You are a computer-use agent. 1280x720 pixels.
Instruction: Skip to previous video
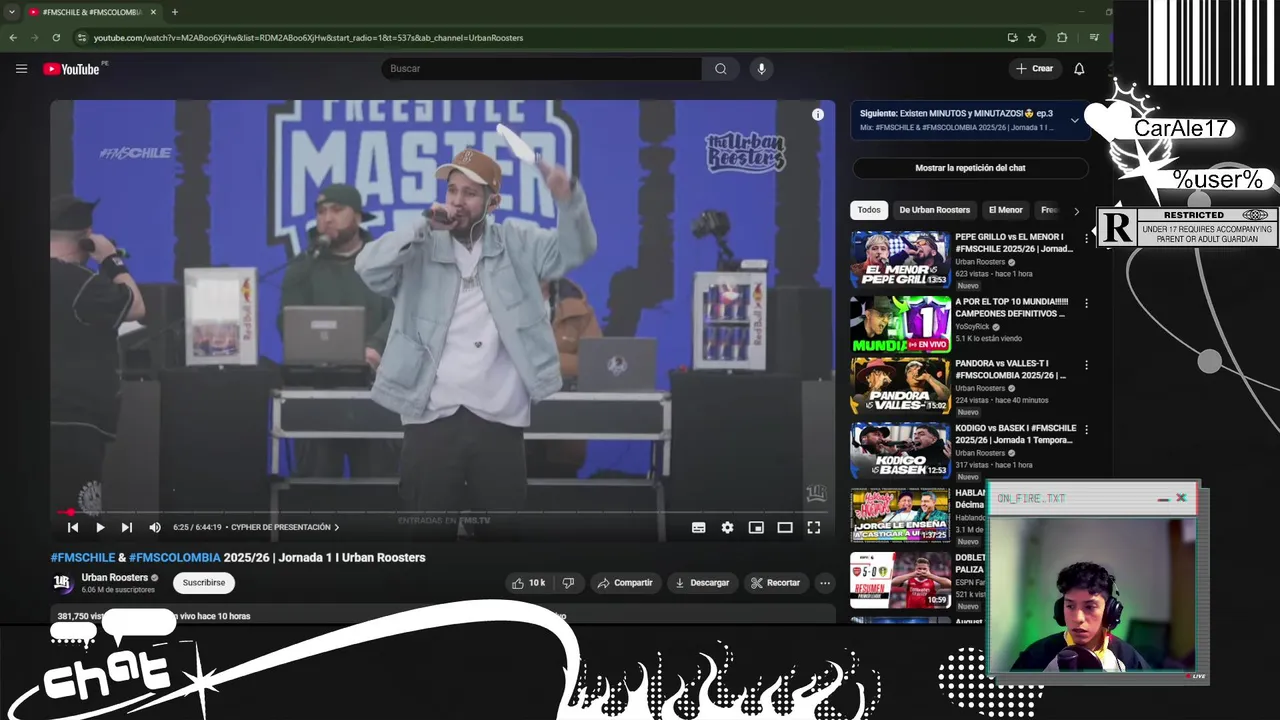72,527
